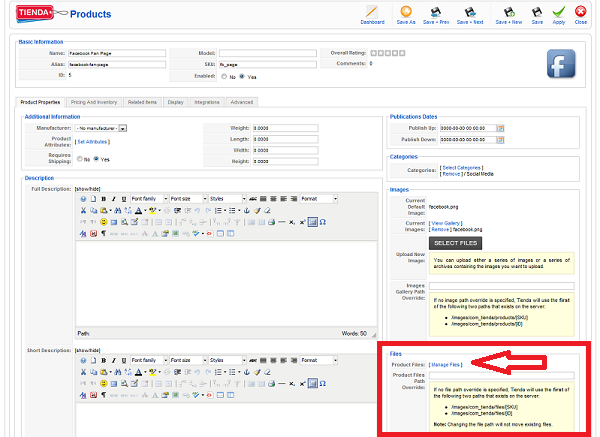
Task: Show paragraph marks in the Full Description editor
Action: tap(104, 233)
